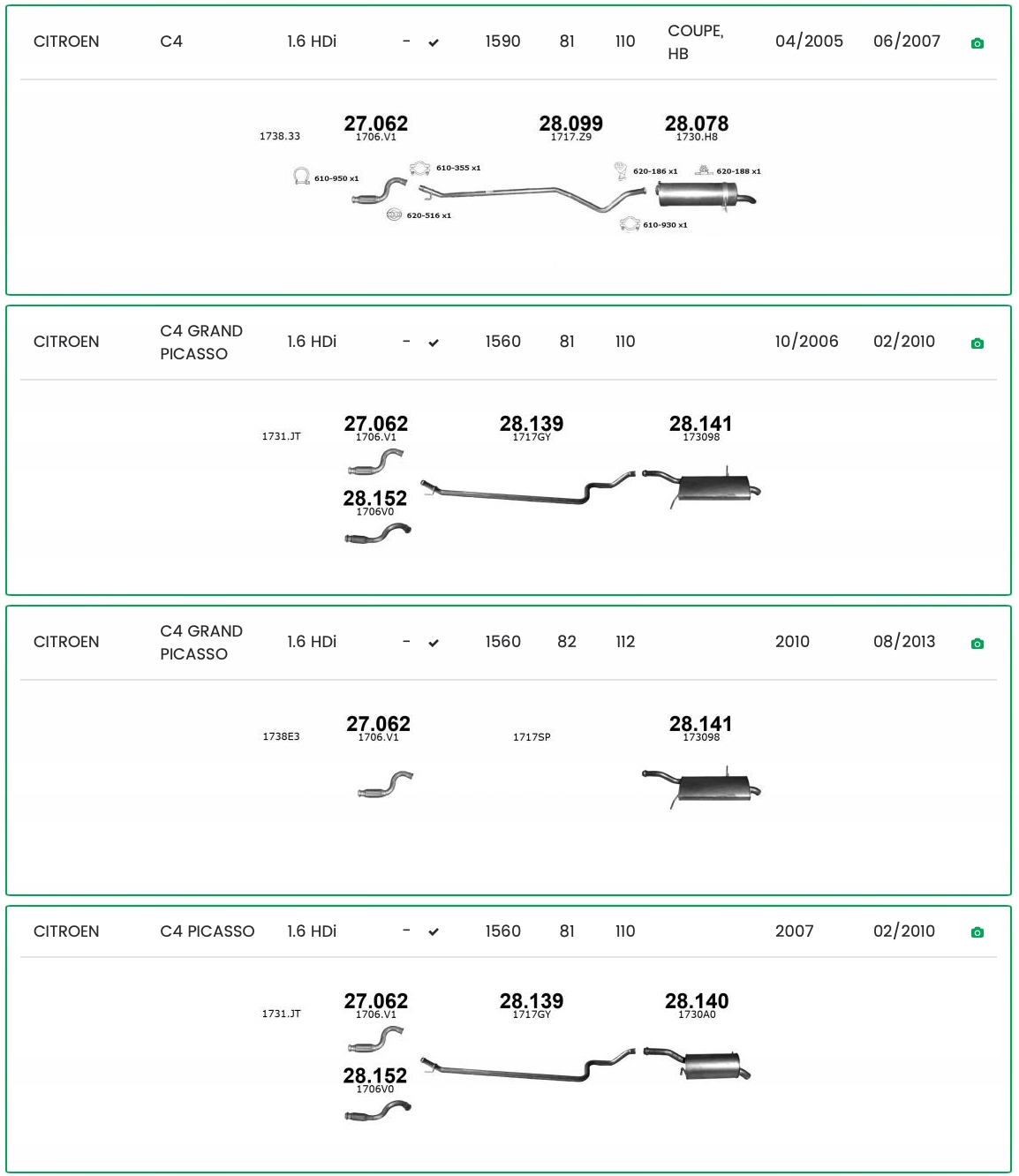Click camera icon in Citroen C4 row
This screenshot has width=1019, height=1176.
(x=977, y=43)
